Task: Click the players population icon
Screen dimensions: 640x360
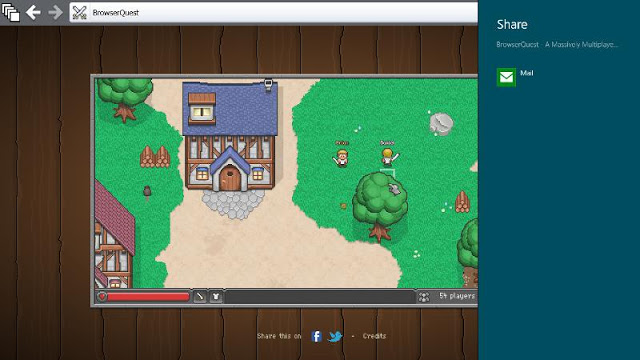Action: [424, 297]
